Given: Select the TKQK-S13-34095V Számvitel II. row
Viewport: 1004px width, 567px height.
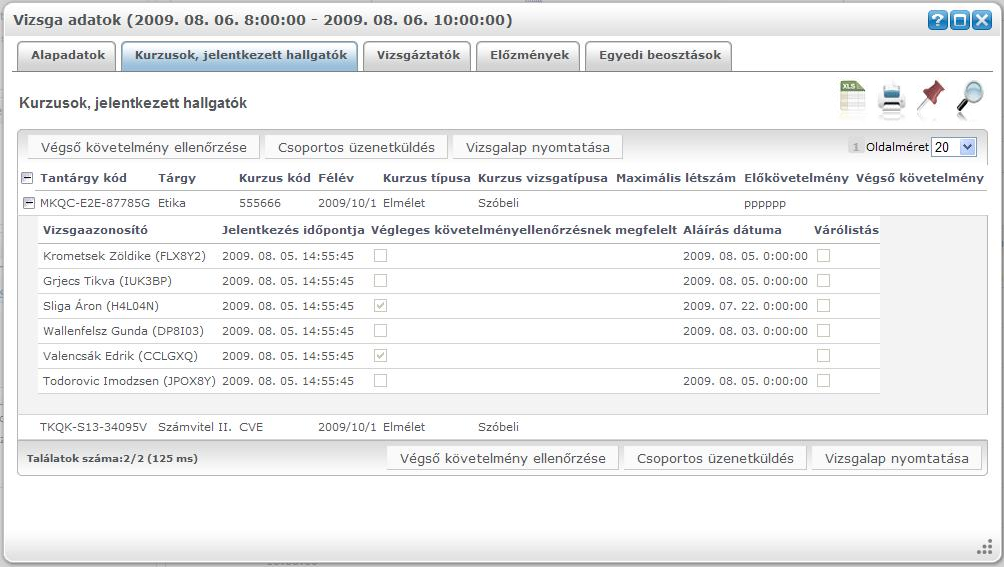Looking at the screenshot, I should tap(503, 427).
